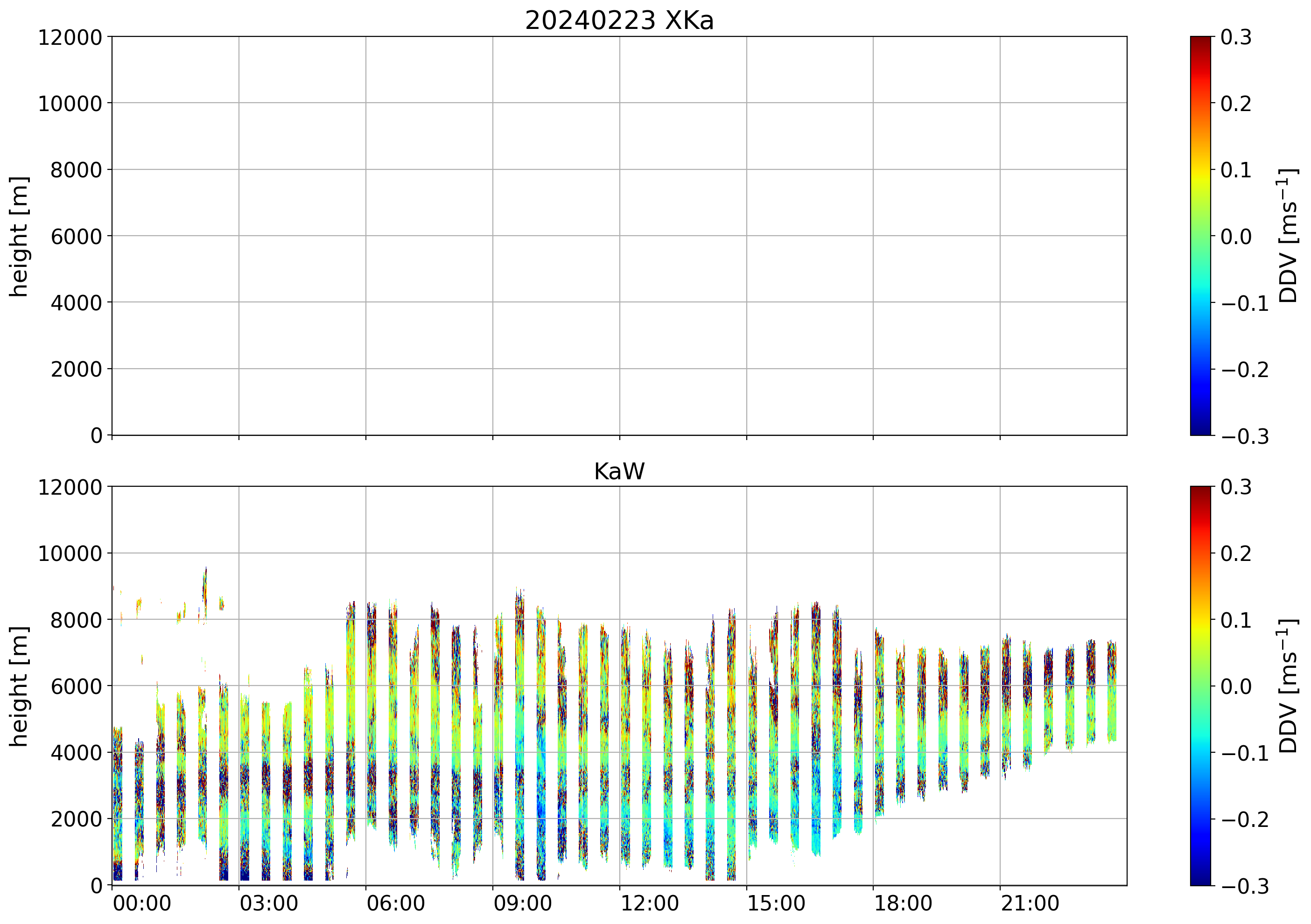Viewport: 1311px width, 924px height.
Task: Click the yellow 0.1 level on bottom colorbar
Action: (1200, 620)
